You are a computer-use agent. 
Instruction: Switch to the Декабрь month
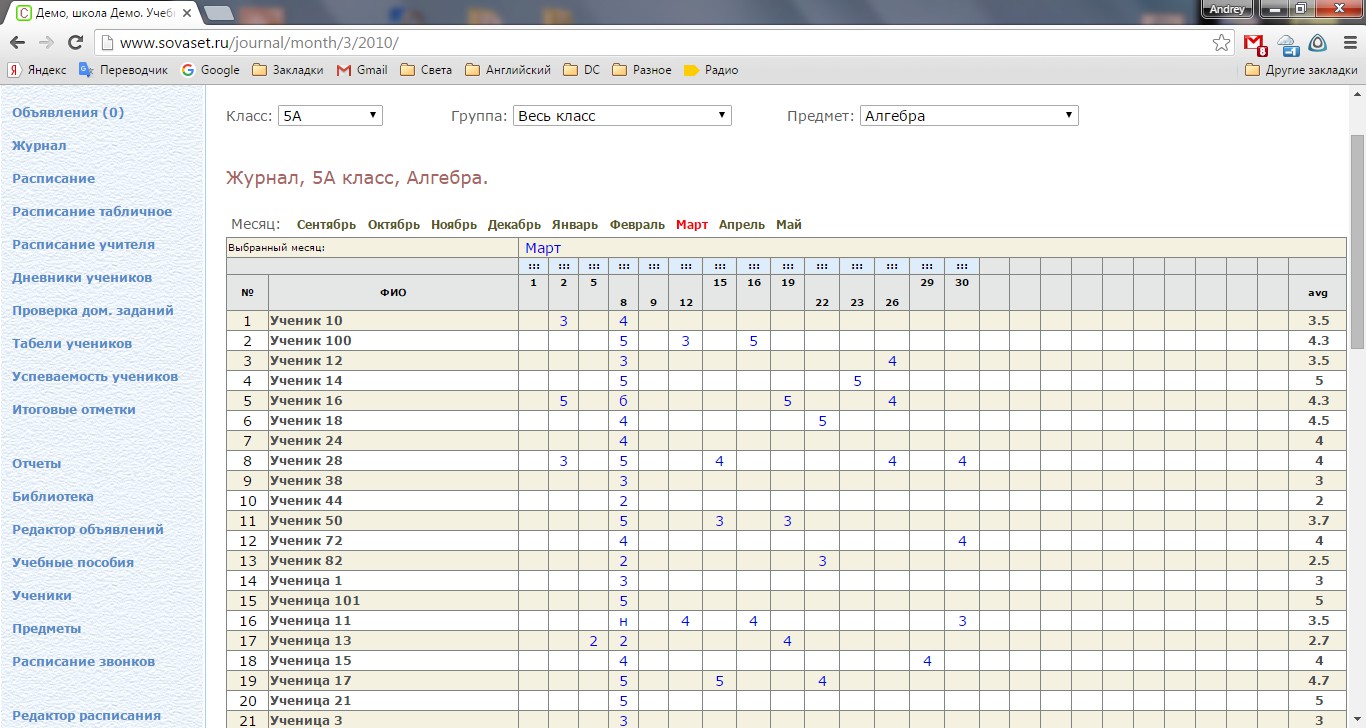(x=514, y=225)
